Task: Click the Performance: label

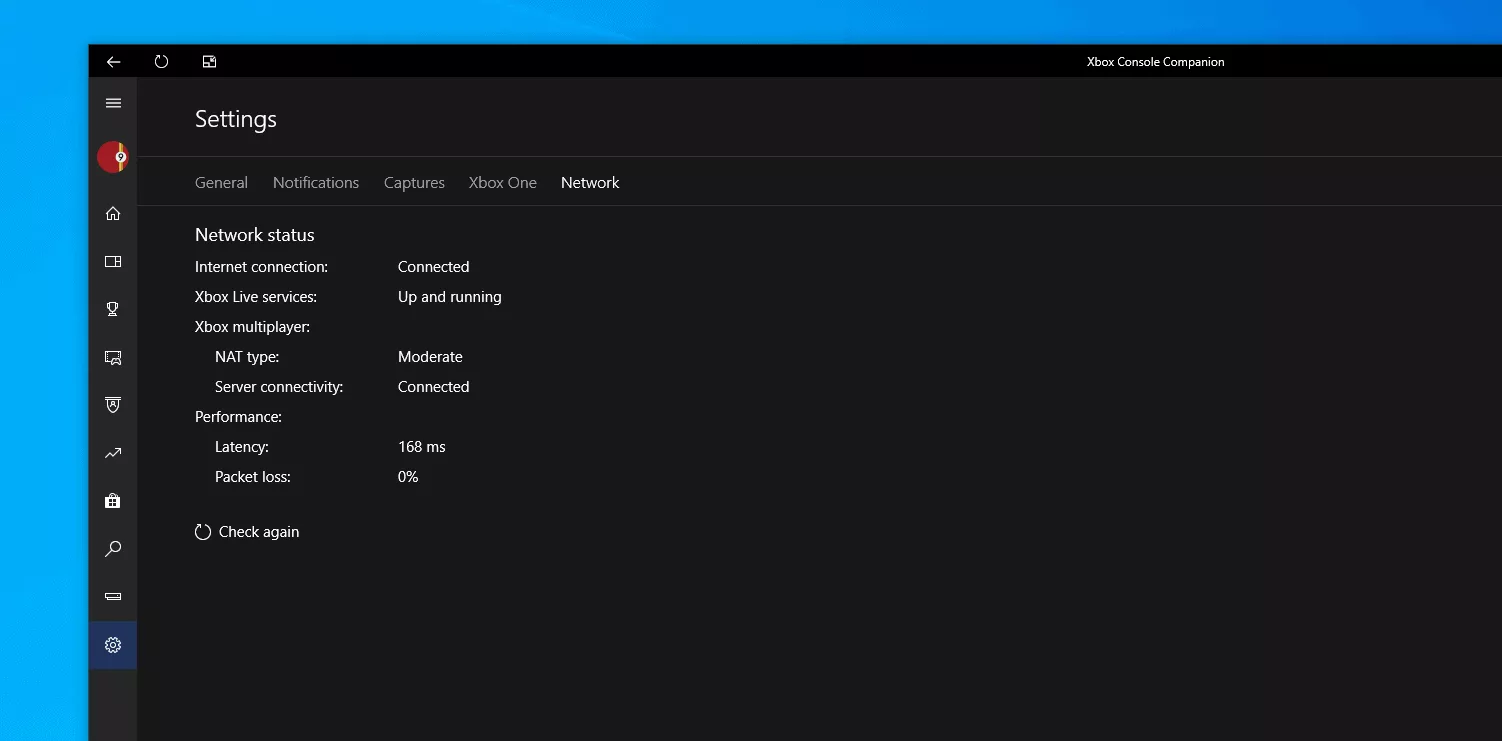Action: (x=238, y=417)
